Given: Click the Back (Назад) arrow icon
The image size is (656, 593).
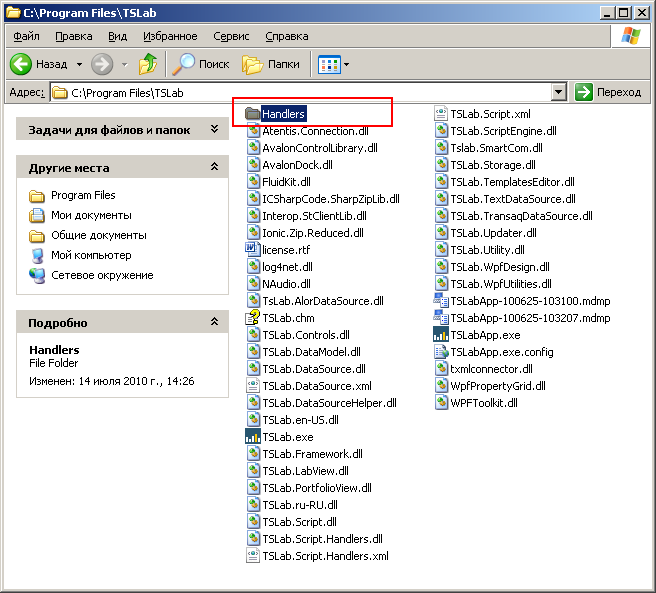Looking at the screenshot, I should 21,64.
